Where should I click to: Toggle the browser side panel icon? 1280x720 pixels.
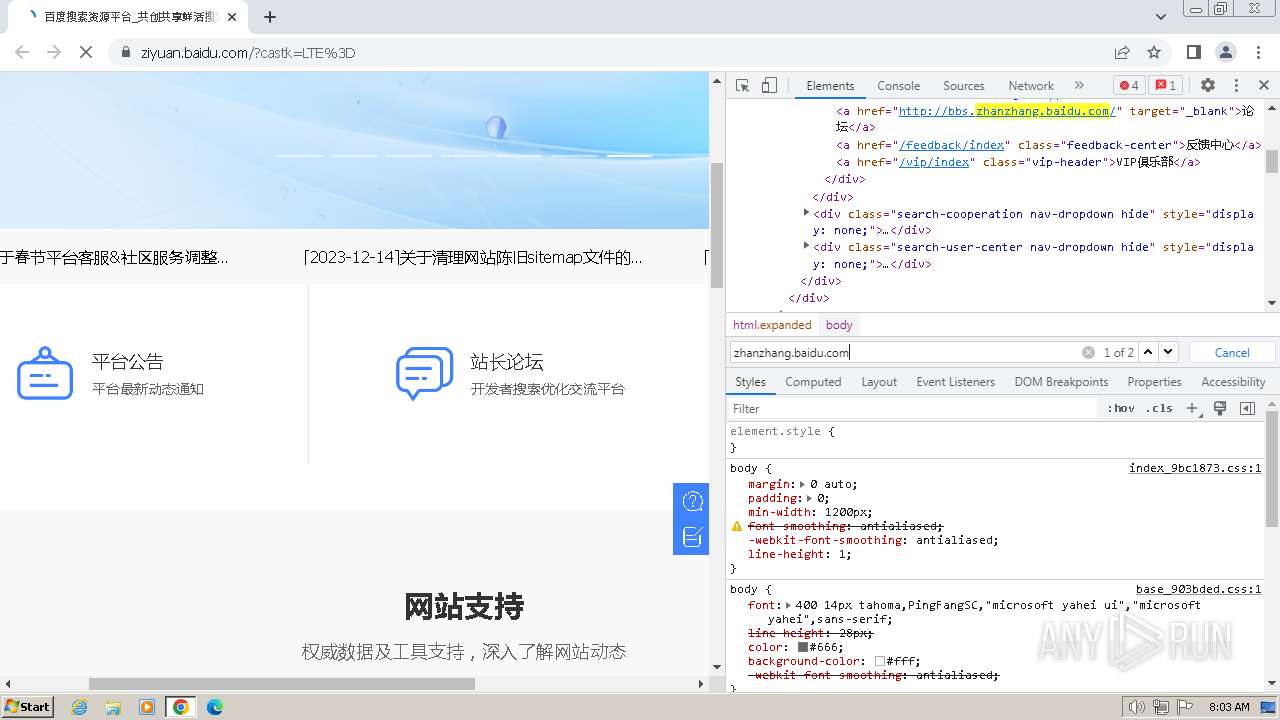pyautogui.click(x=1194, y=52)
